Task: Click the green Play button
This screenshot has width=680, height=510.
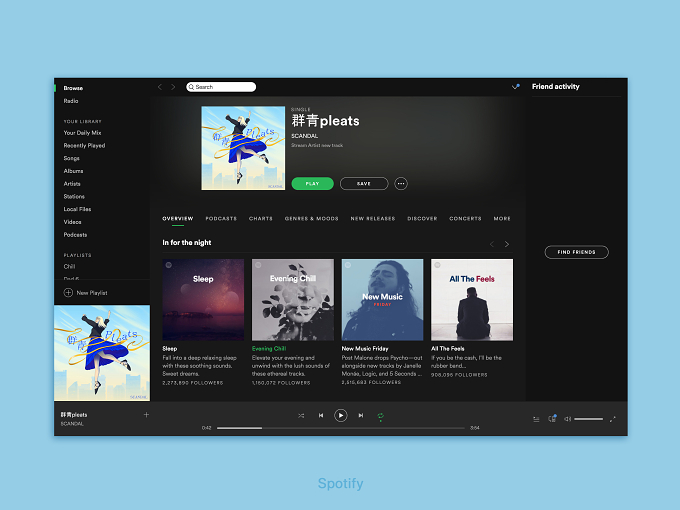Action: tap(313, 183)
